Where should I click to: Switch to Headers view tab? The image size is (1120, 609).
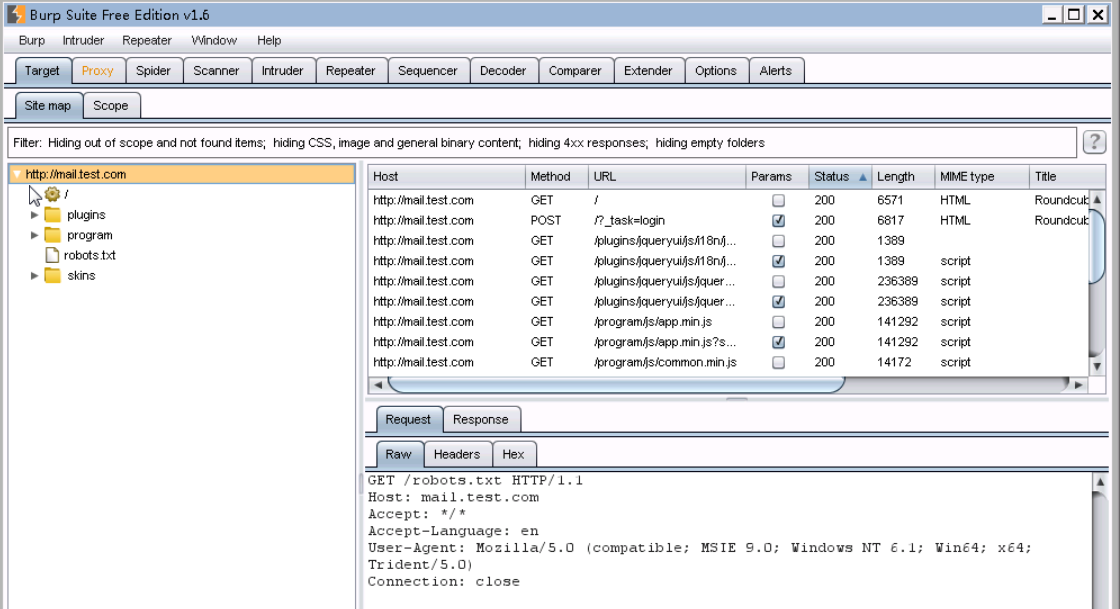(x=457, y=454)
